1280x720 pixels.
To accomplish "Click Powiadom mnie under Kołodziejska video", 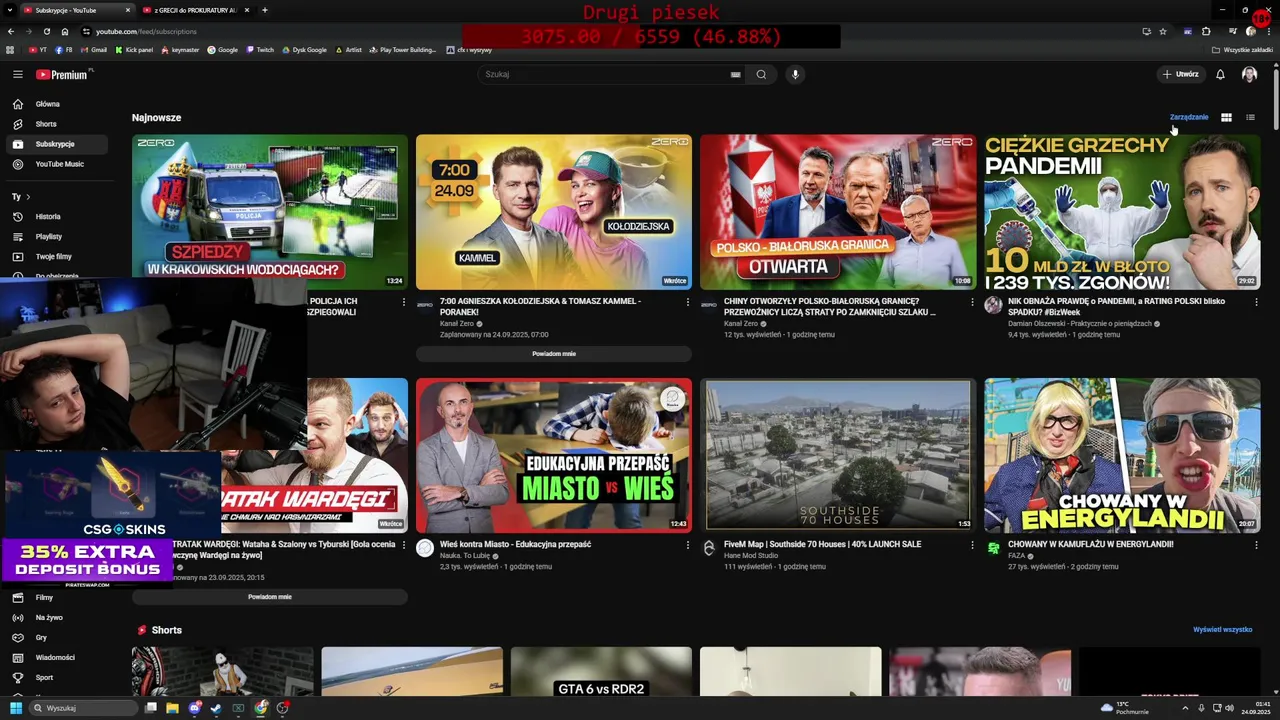I will coord(554,354).
